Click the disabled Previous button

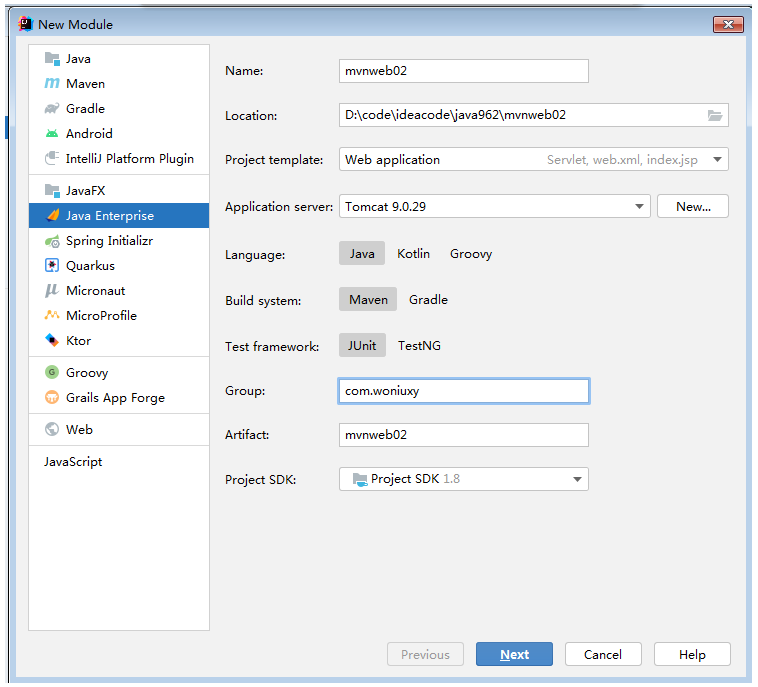(x=425, y=654)
